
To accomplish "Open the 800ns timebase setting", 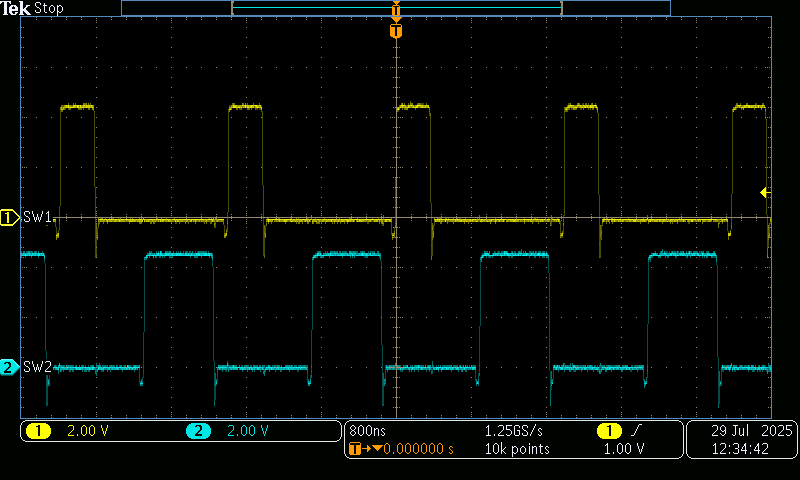I will coord(368,431).
